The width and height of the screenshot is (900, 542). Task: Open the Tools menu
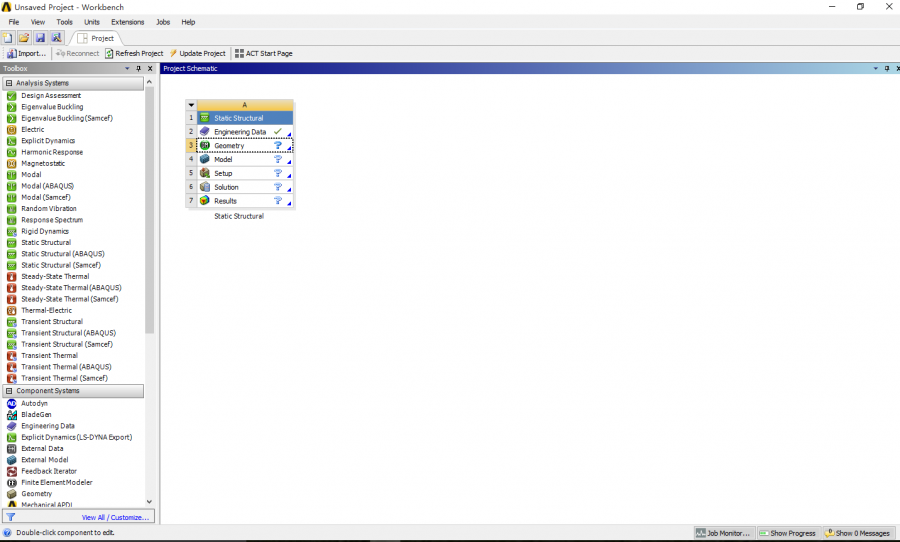64,22
